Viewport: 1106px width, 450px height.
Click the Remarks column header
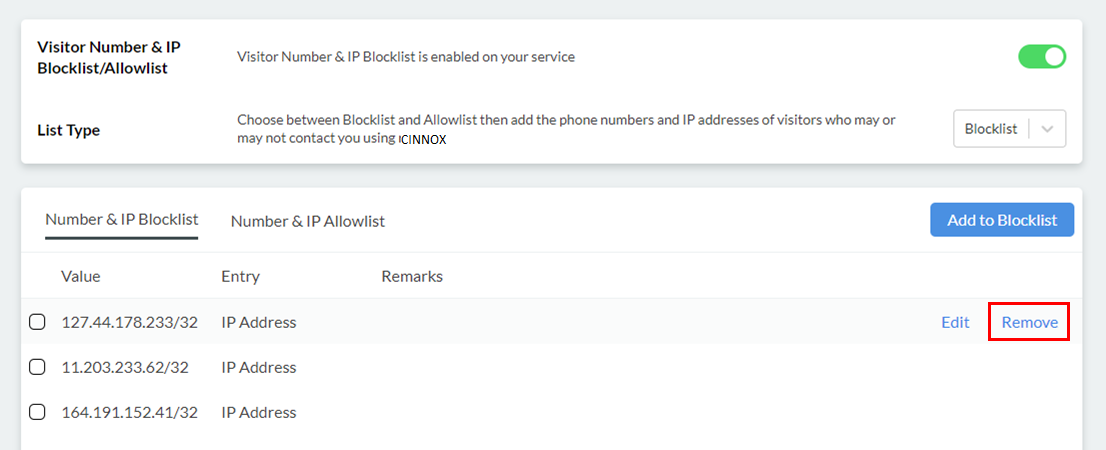coord(412,276)
